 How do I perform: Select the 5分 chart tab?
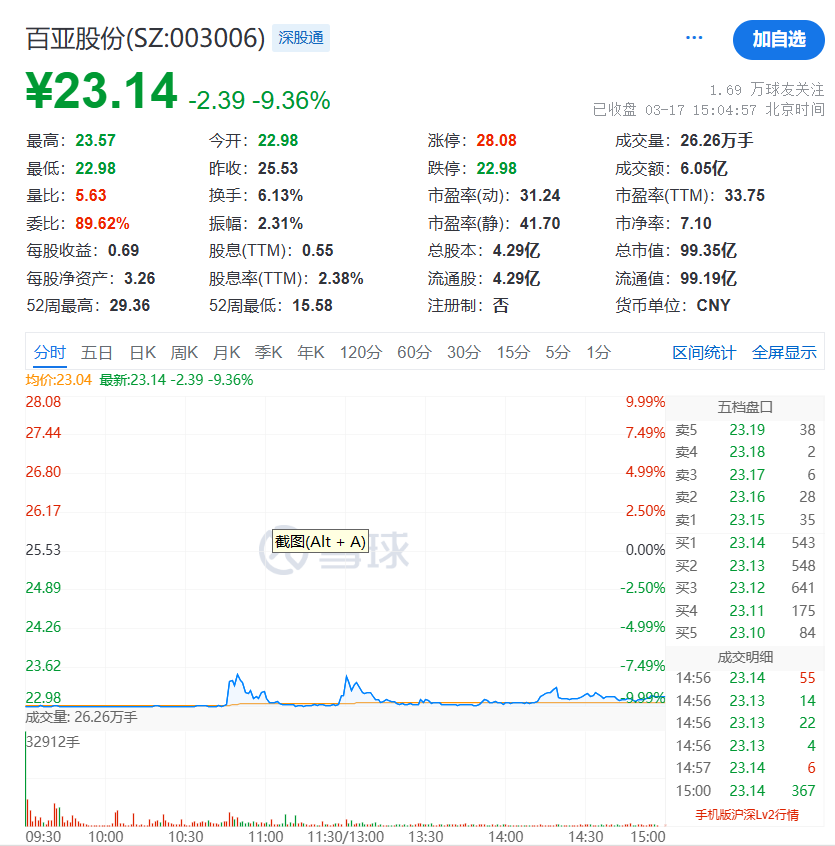coord(558,352)
